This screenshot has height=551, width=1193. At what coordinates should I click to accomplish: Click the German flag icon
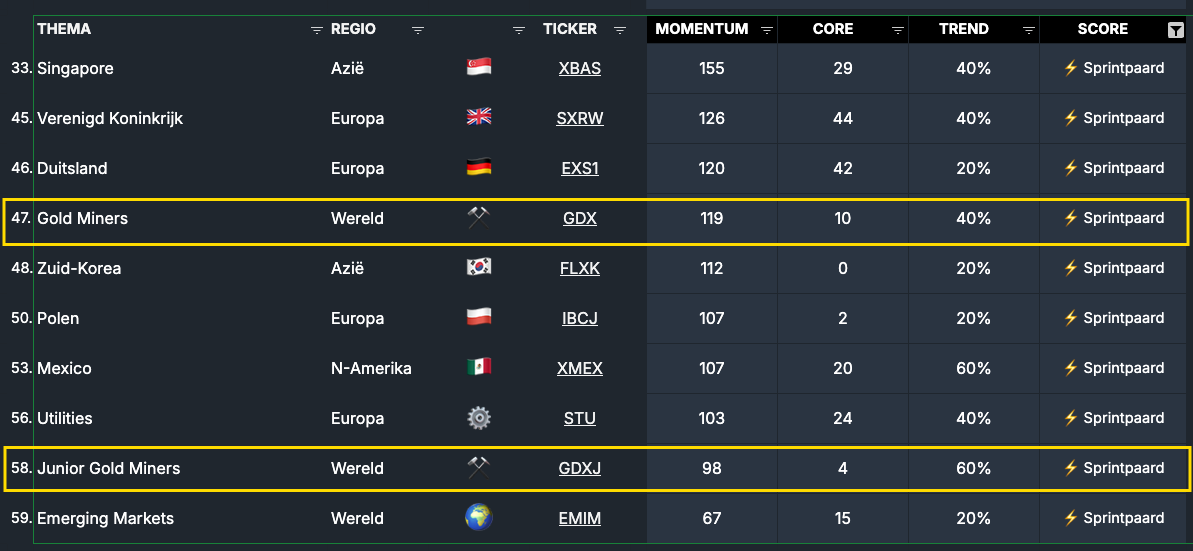479,168
